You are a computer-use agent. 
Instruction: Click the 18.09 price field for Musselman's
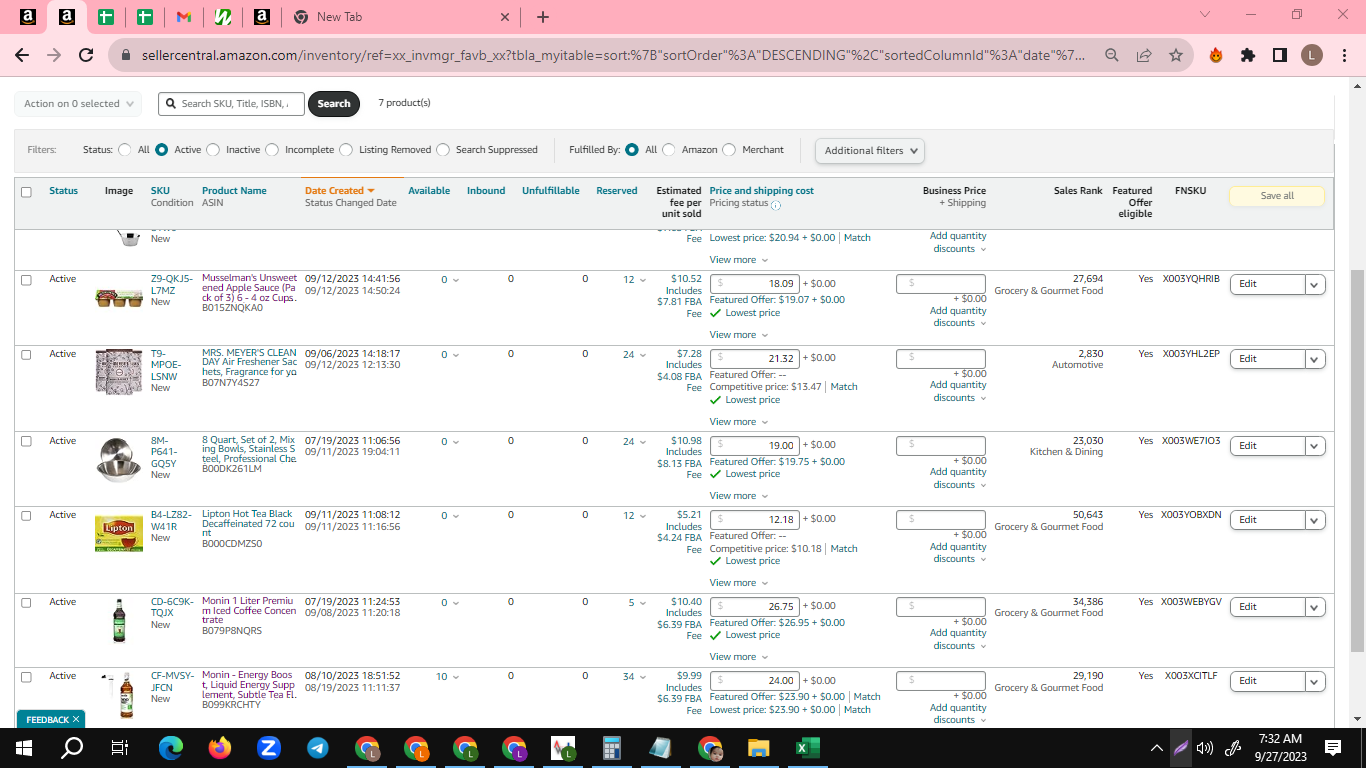[754, 284]
